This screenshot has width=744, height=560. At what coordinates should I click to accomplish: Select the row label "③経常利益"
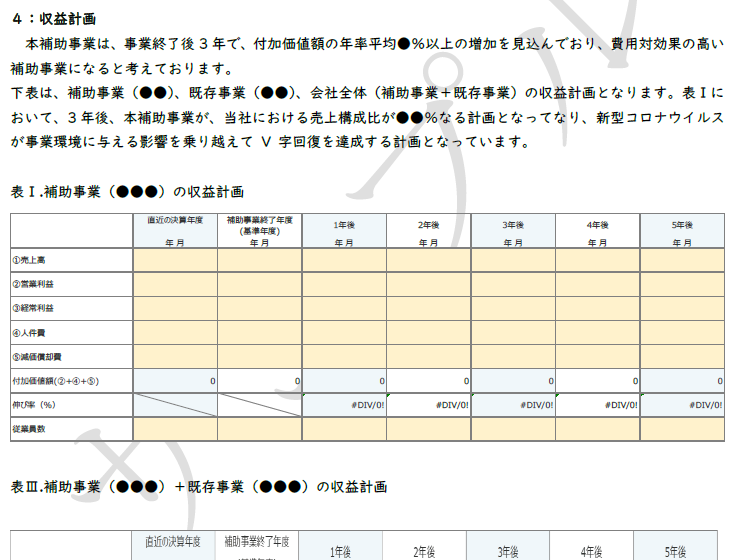(x=33, y=308)
